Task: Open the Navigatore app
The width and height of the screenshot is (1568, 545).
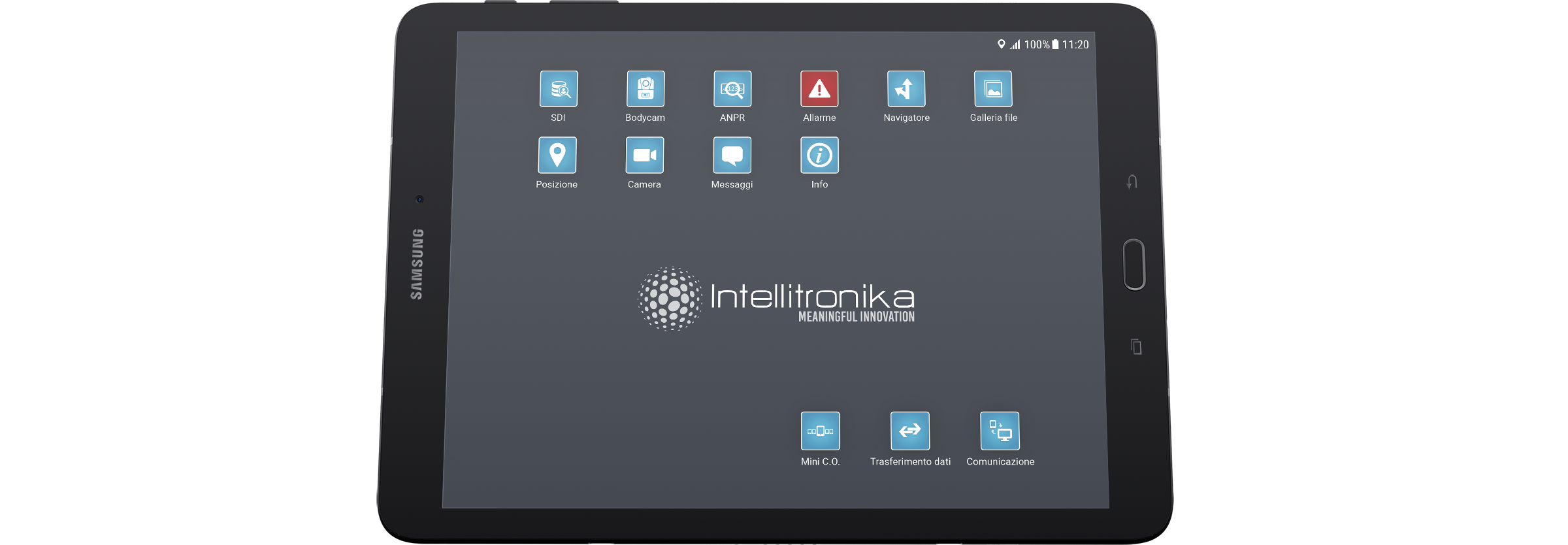Action: click(x=906, y=89)
